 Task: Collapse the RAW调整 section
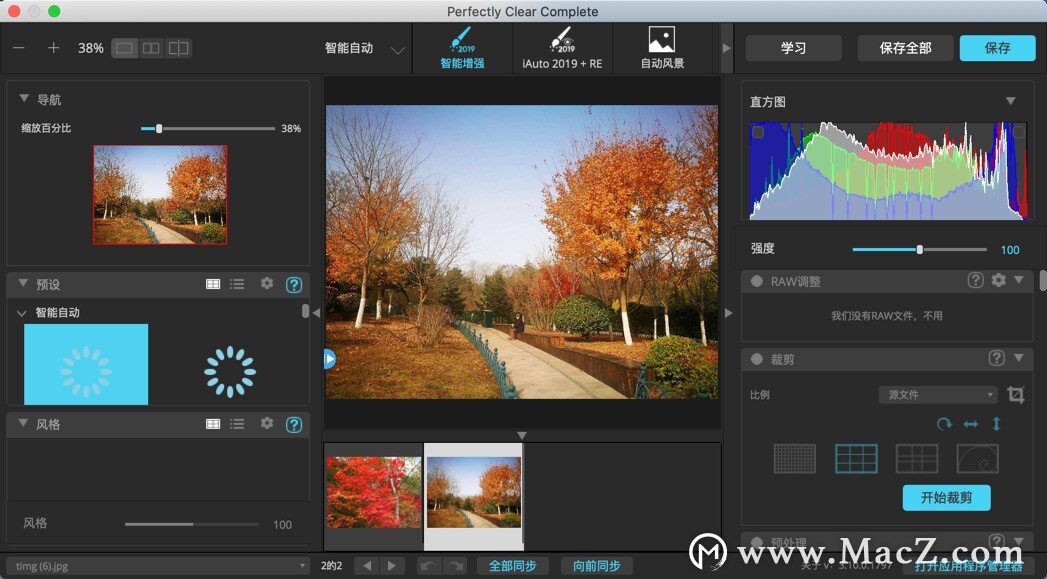pos(1019,280)
